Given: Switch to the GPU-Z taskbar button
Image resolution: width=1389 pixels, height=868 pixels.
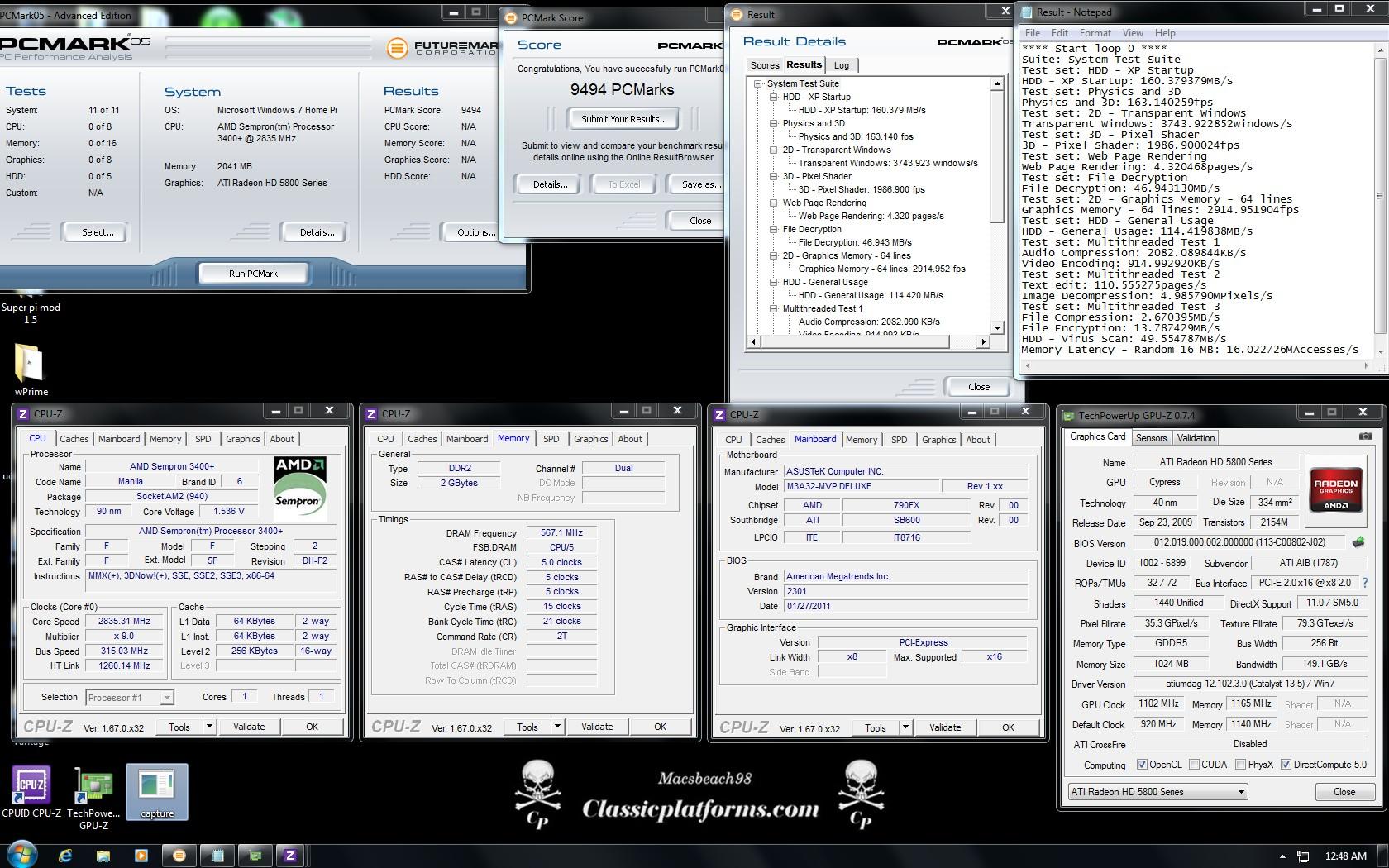Looking at the screenshot, I should (x=255, y=856).
